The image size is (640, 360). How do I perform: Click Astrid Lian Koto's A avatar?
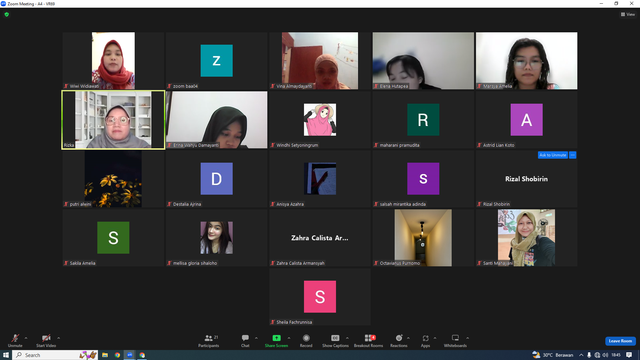tap(527, 120)
